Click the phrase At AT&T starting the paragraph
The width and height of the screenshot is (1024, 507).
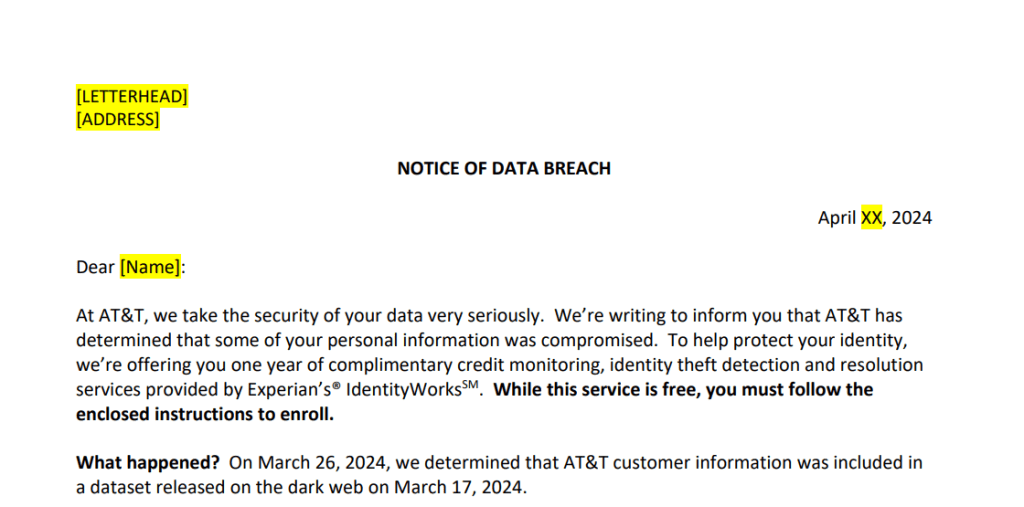tap(110, 316)
